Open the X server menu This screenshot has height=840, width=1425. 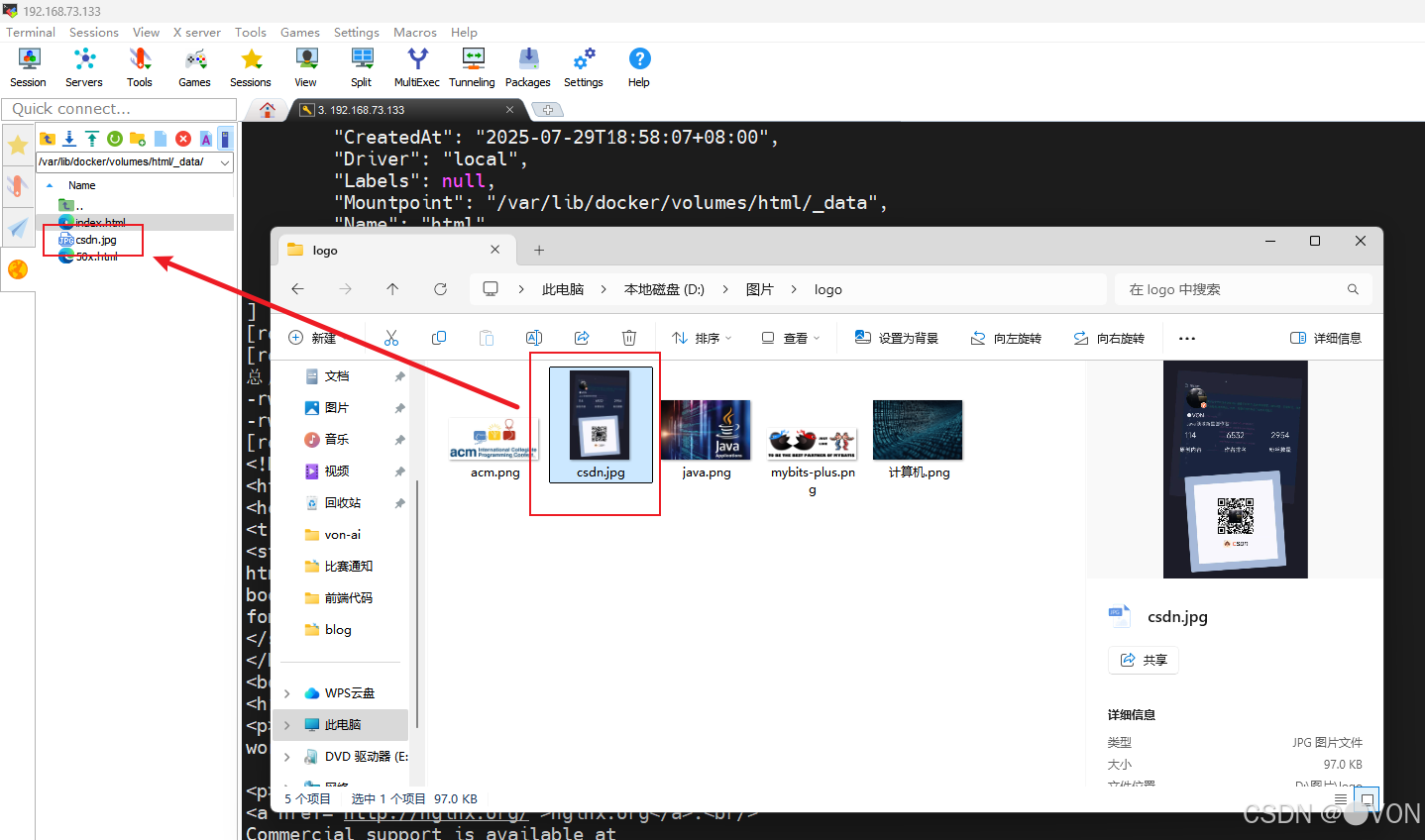tap(197, 32)
